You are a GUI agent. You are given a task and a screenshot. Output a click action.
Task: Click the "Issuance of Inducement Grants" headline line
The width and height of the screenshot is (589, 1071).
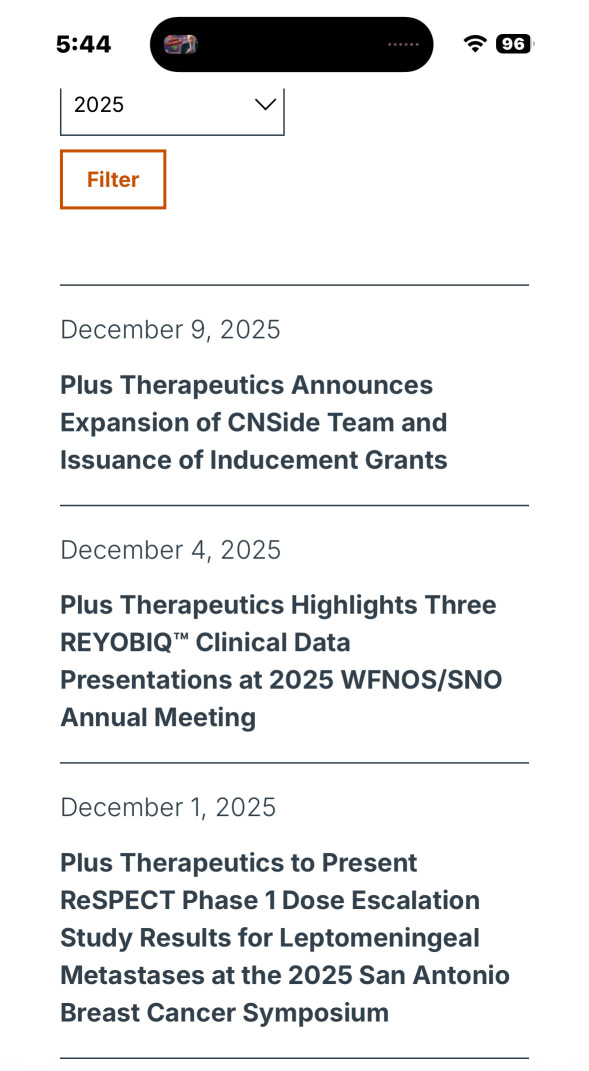point(254,460)
